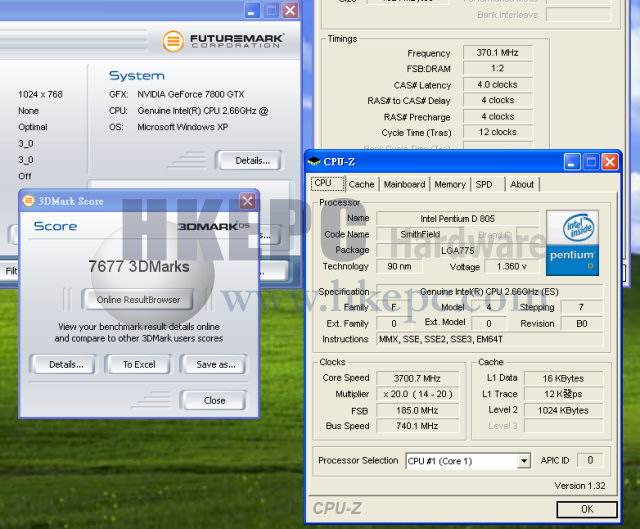
Task: Click the Version 1.32 label
Action: (580, 486)
